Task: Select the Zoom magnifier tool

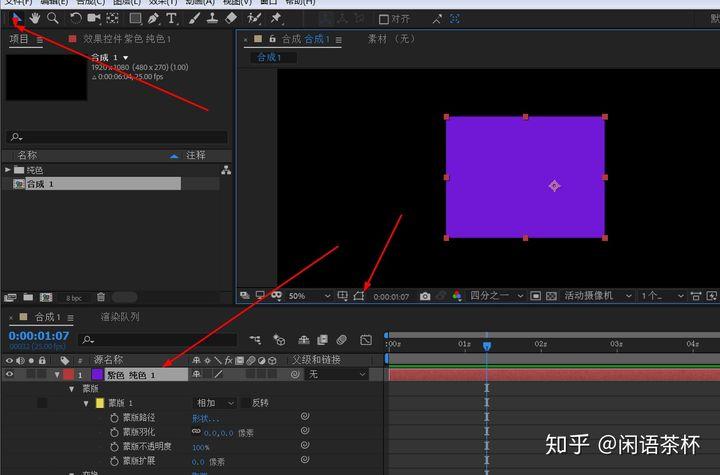Action: pyautogui.click(x=53, y=18)
